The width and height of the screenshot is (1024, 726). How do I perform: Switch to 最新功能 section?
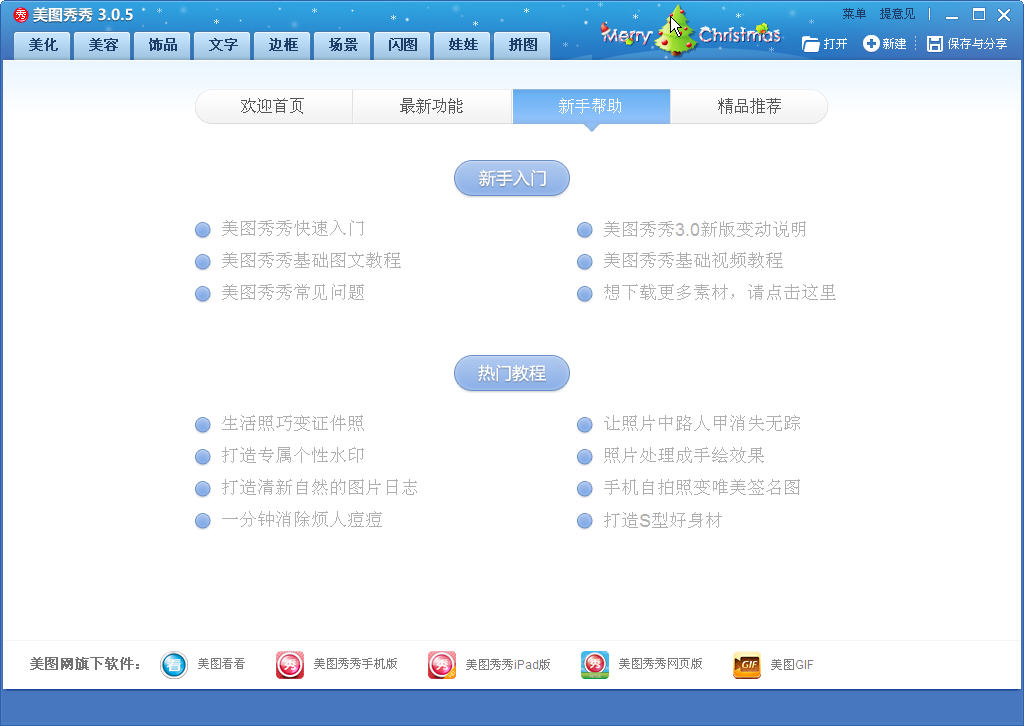tap(432, 106)
